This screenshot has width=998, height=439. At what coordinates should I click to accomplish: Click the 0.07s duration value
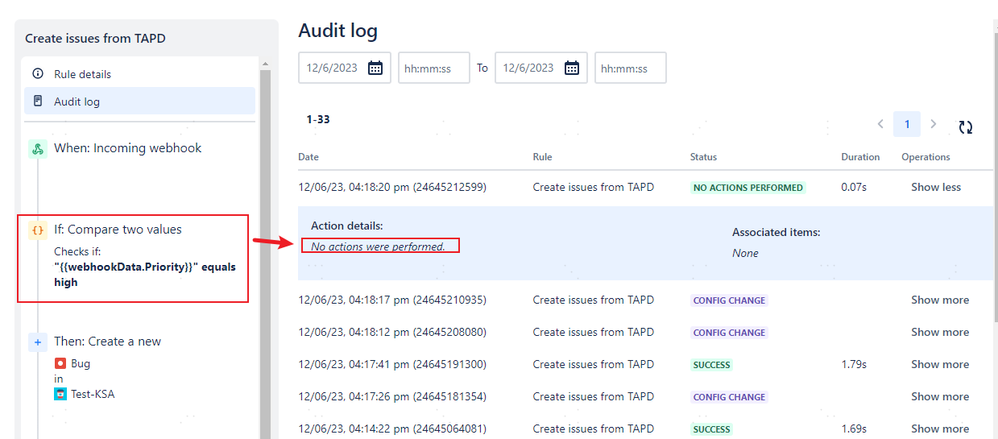pyautogui.click(x=853, y=187)
